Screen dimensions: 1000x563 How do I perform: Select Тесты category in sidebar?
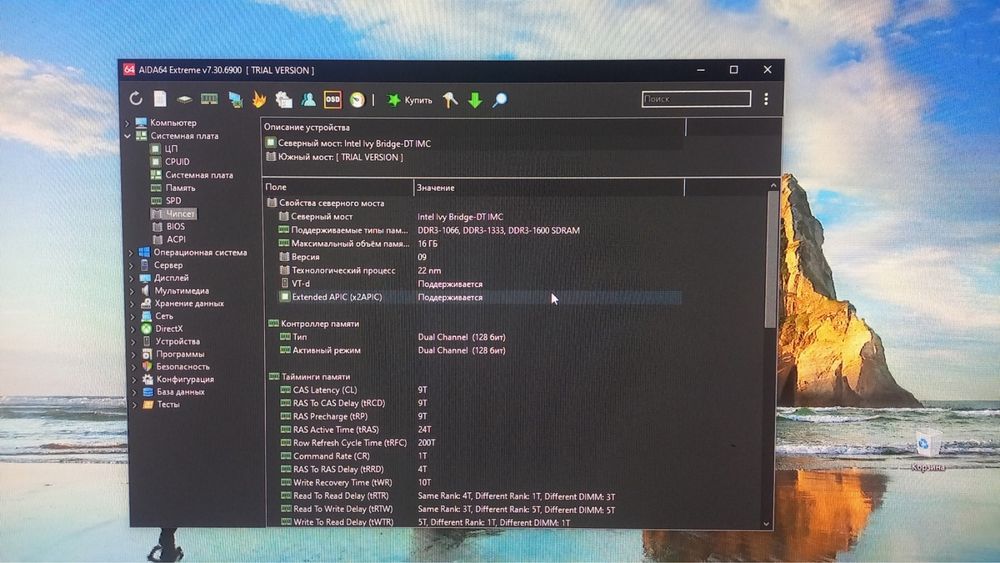(x=161, y=404)
